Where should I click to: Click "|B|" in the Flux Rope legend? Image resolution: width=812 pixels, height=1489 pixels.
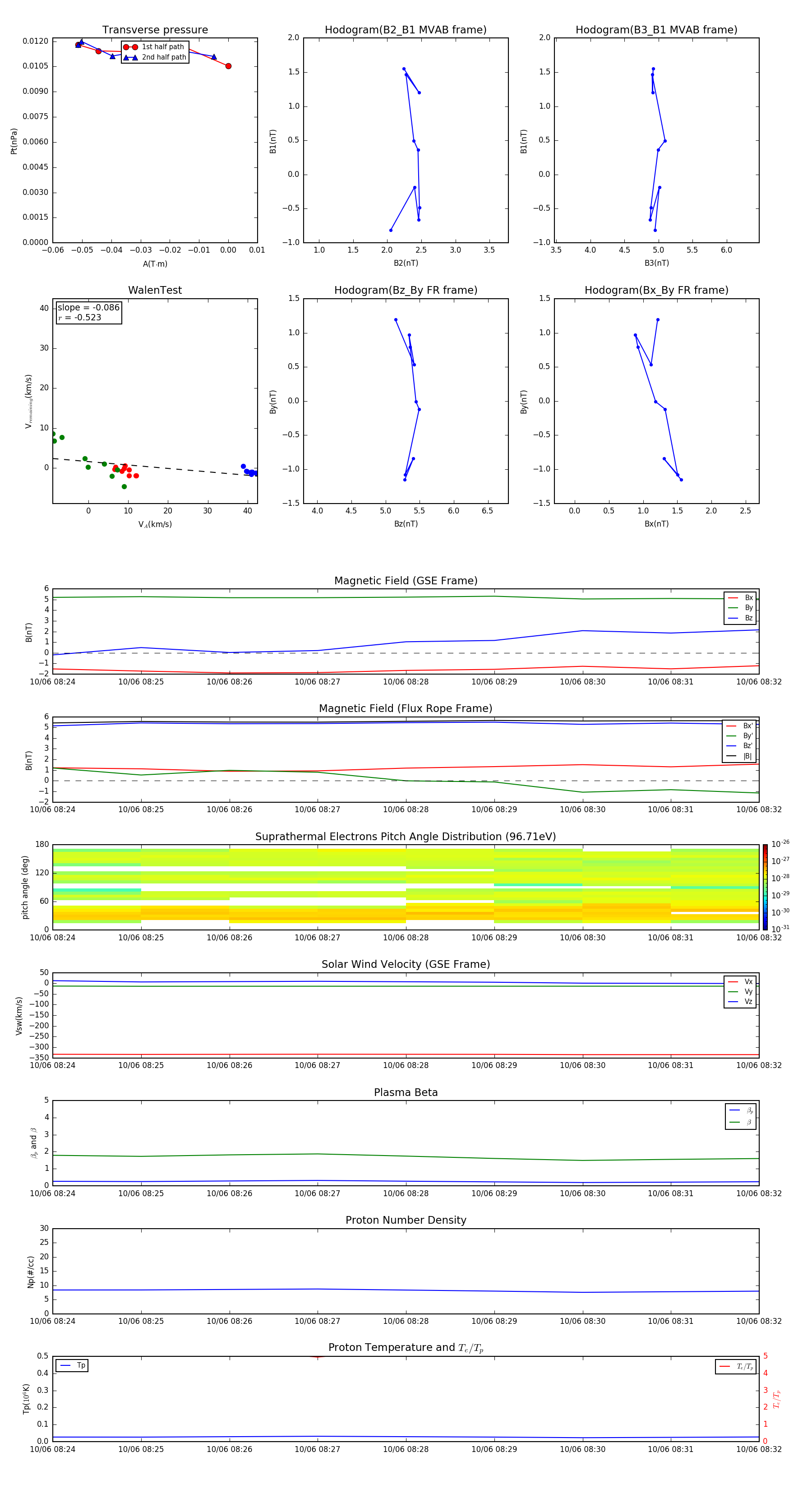(x=740, y=756)
